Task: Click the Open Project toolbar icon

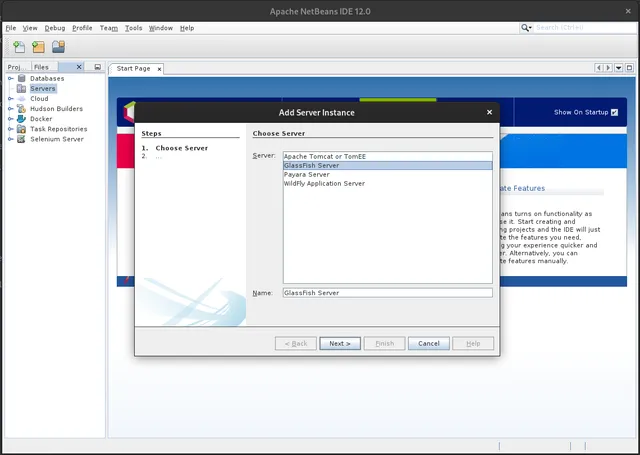Action: 58,47
